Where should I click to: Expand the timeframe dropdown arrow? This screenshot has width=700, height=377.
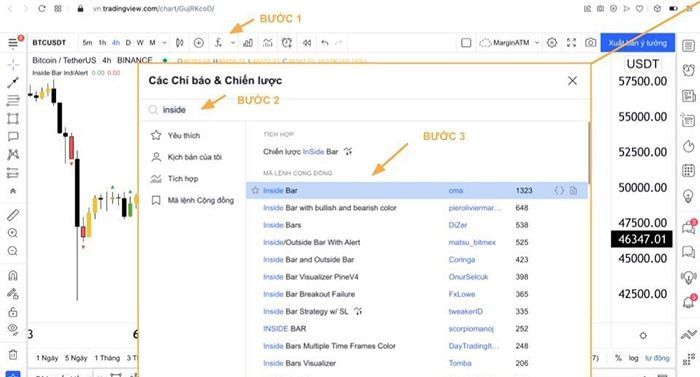(x=164, y=43)
